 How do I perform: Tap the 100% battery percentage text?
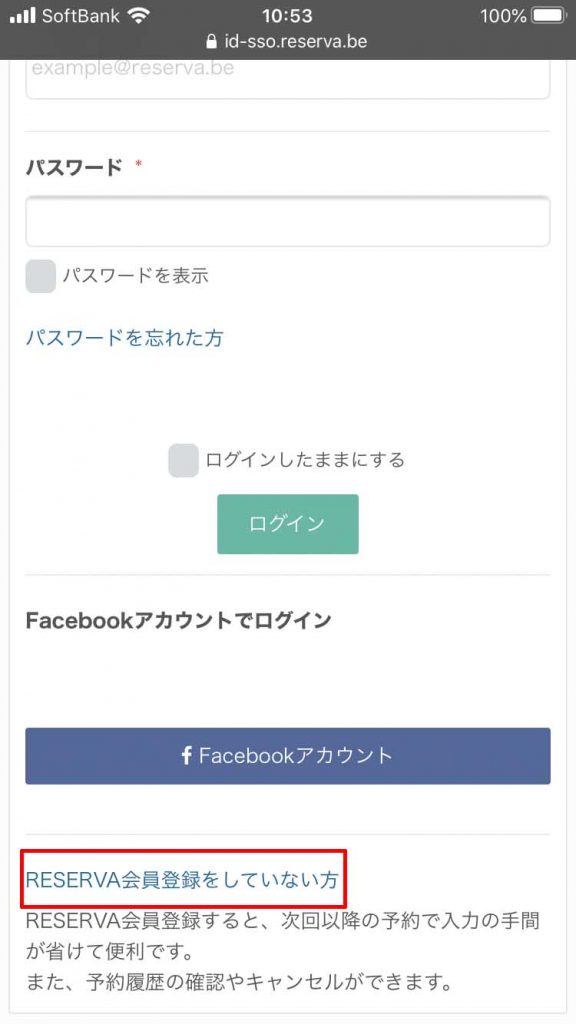point(503,16)
